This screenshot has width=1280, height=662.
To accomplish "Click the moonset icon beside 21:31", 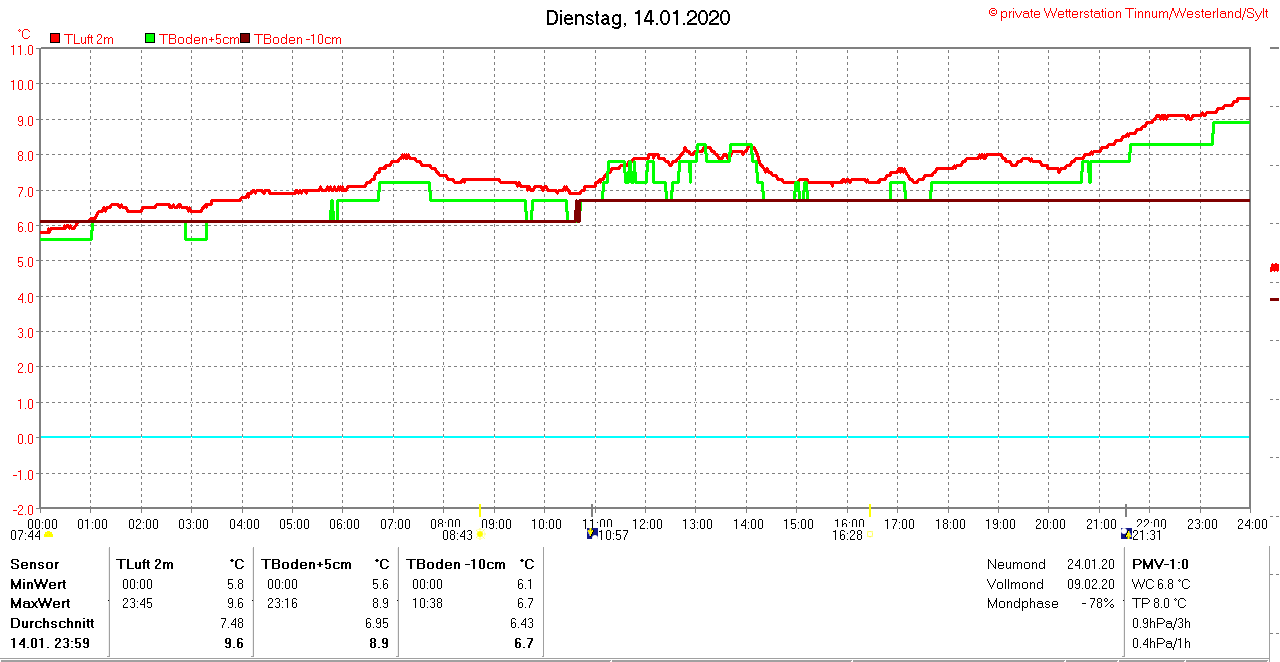I will (1127, 534).
